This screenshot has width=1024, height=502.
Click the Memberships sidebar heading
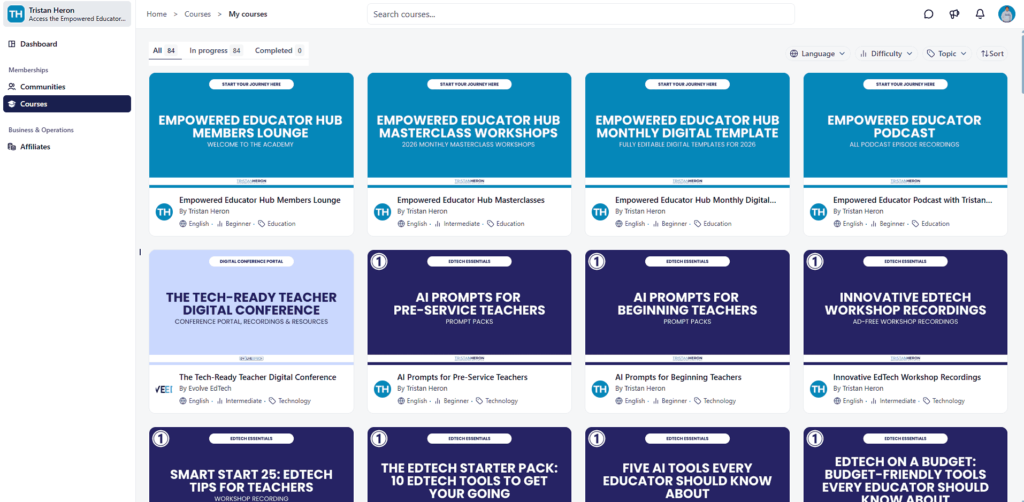[28, 70]
